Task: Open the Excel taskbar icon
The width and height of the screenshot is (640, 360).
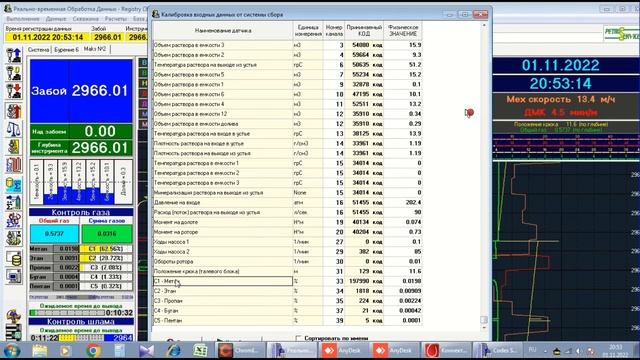Action: coord(200,351)
